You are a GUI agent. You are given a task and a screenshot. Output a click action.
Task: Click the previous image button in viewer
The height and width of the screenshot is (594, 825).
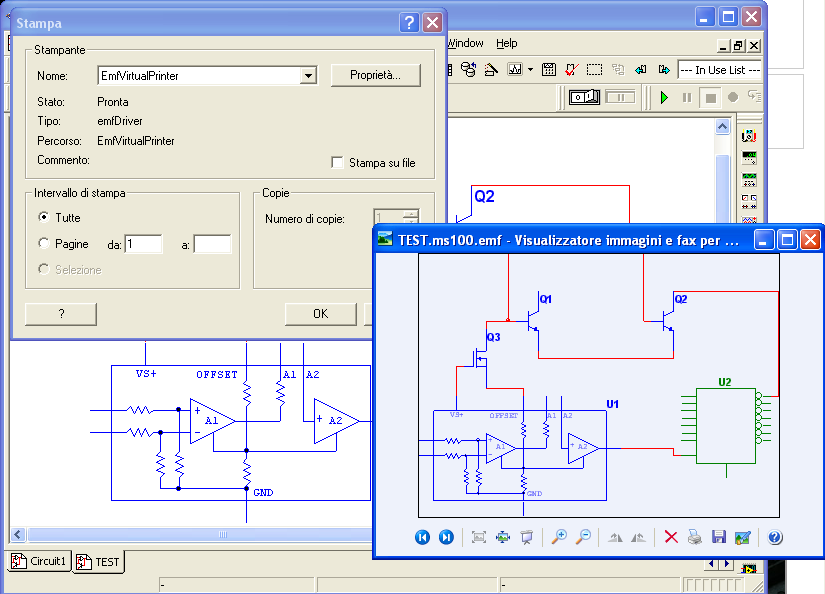tap(422, 538)
